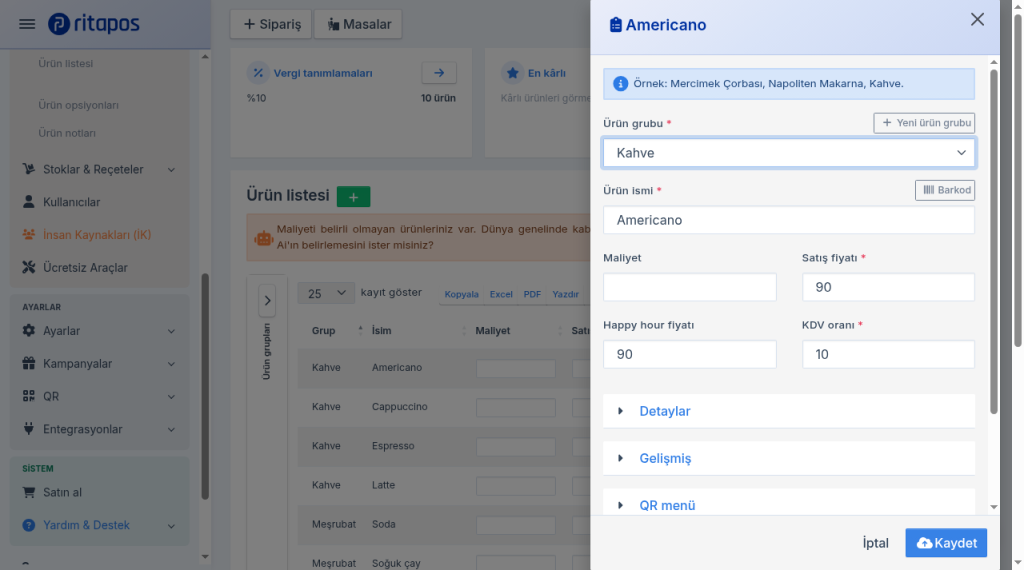Expand the Detaylar section
Image resolution: width=1024 pixels, height=570 pixels.
789,411
